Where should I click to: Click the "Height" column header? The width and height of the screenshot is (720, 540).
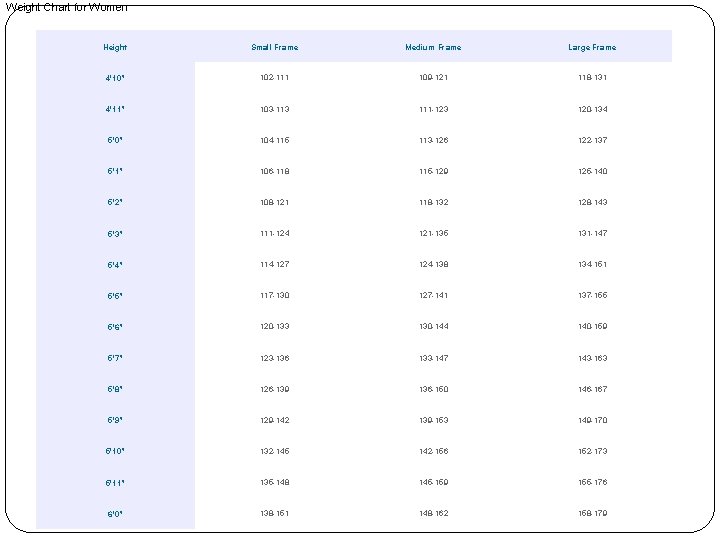click(115, 47)
